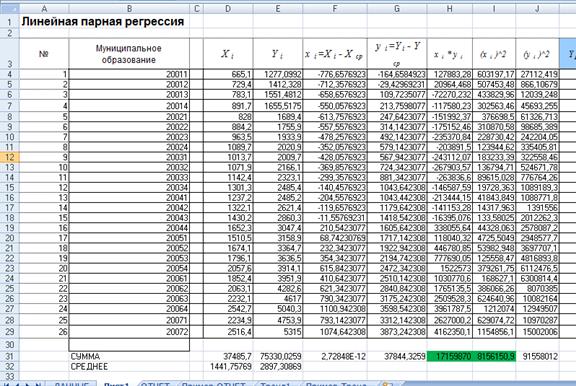The image size is (576, 386).
Task: Select column F header
Action: pos(335,9)
